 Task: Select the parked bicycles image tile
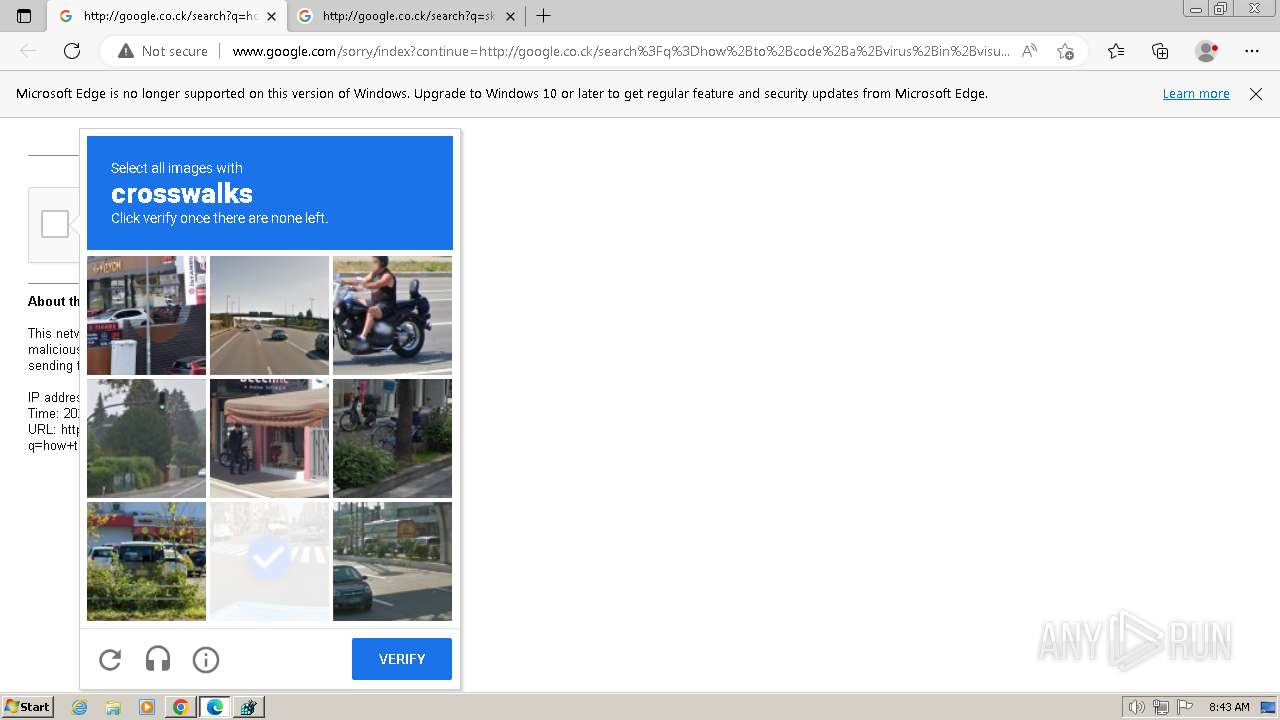tap(392, 438)
